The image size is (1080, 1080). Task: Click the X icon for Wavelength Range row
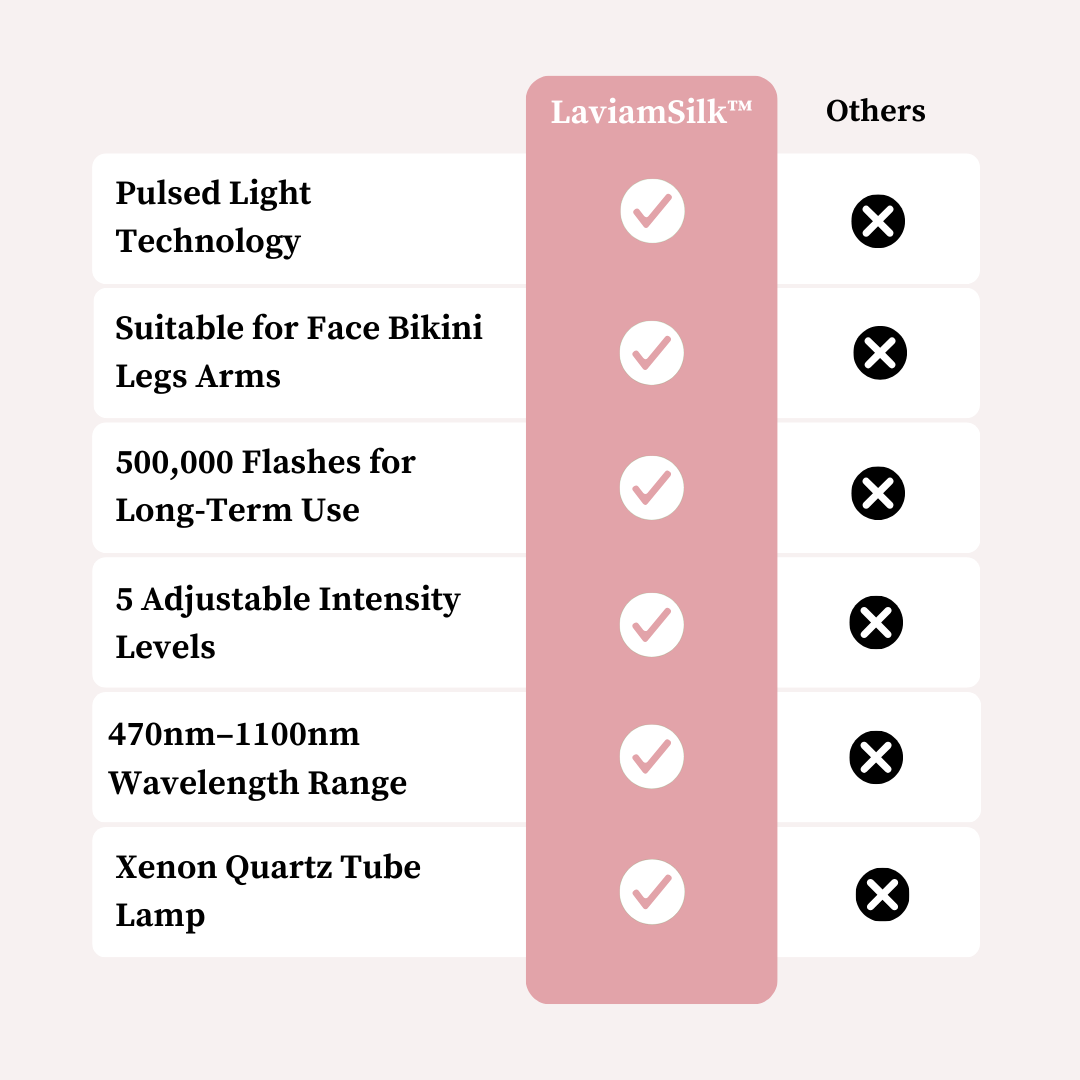coord(876,757)
